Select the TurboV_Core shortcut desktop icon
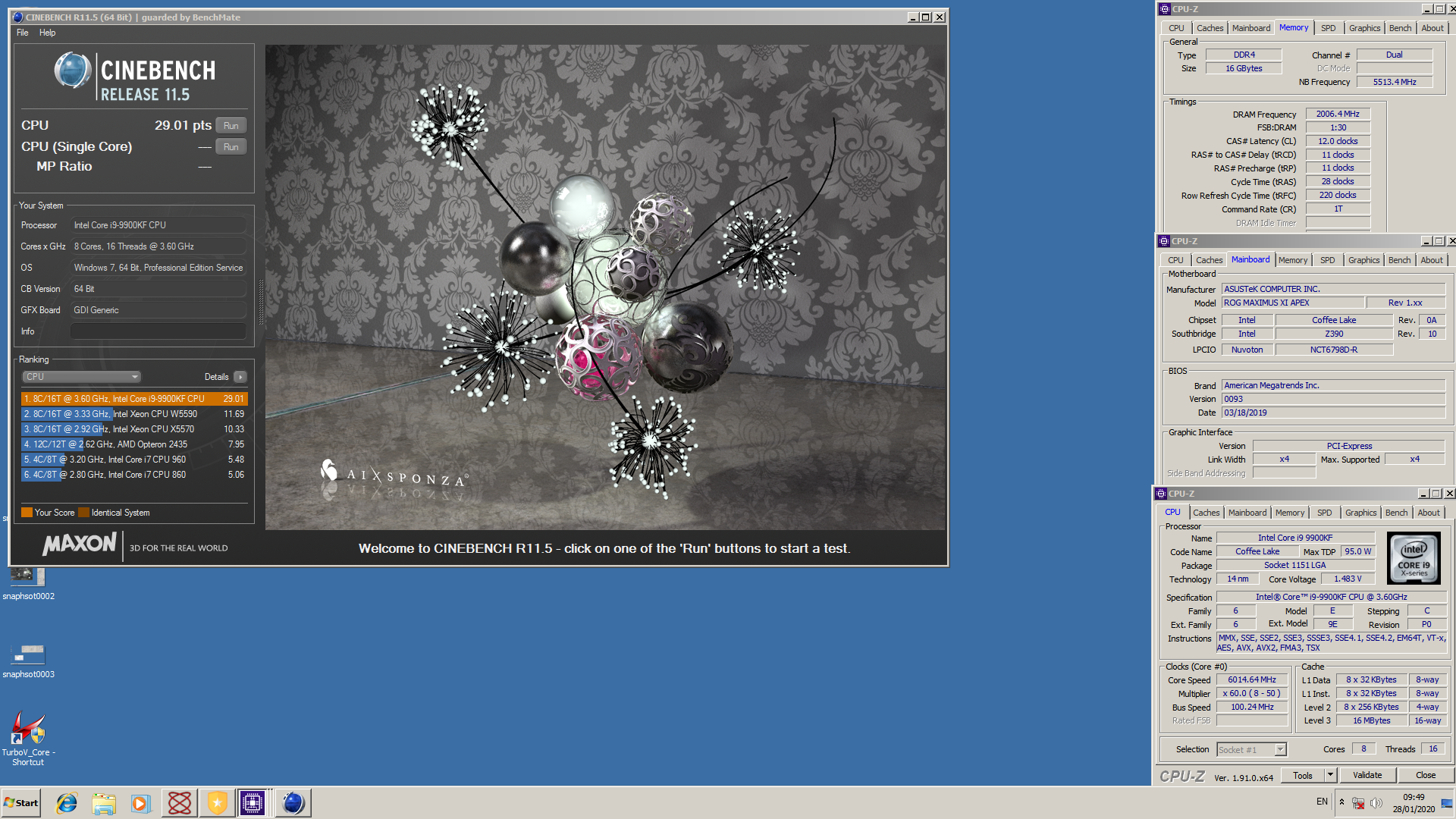 28,738
